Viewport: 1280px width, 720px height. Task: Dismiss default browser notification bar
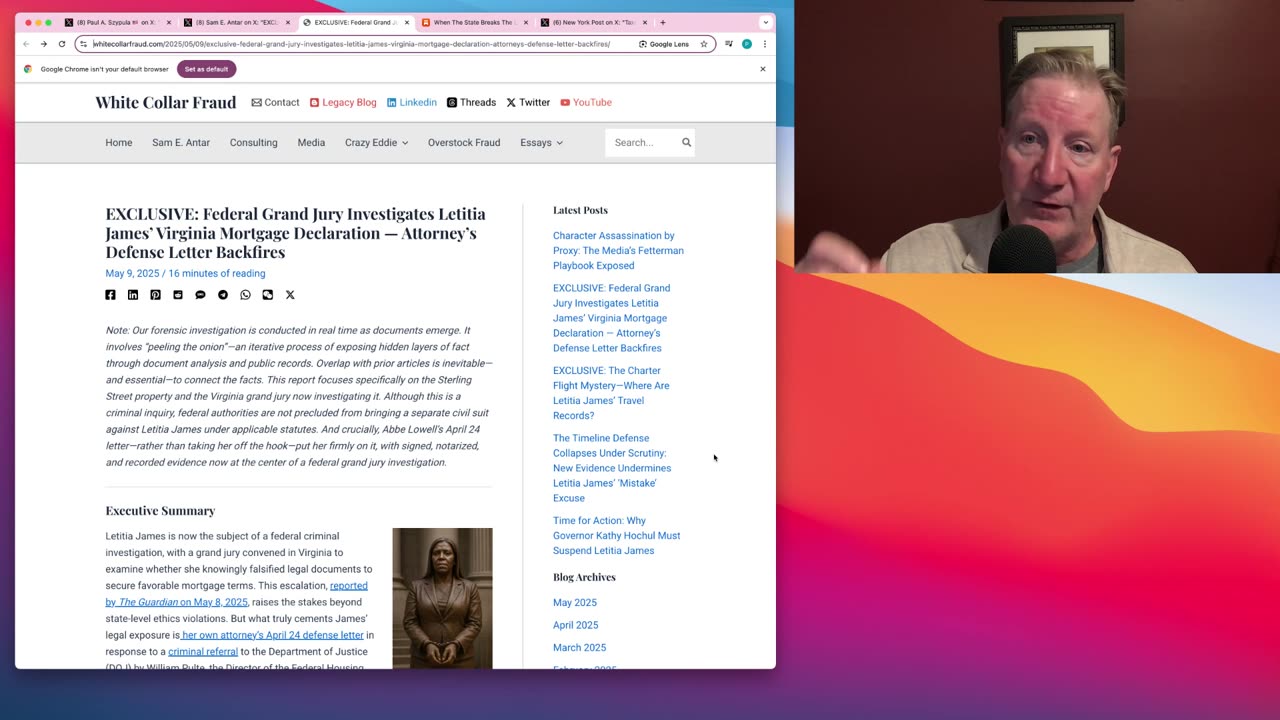[763, 69]
